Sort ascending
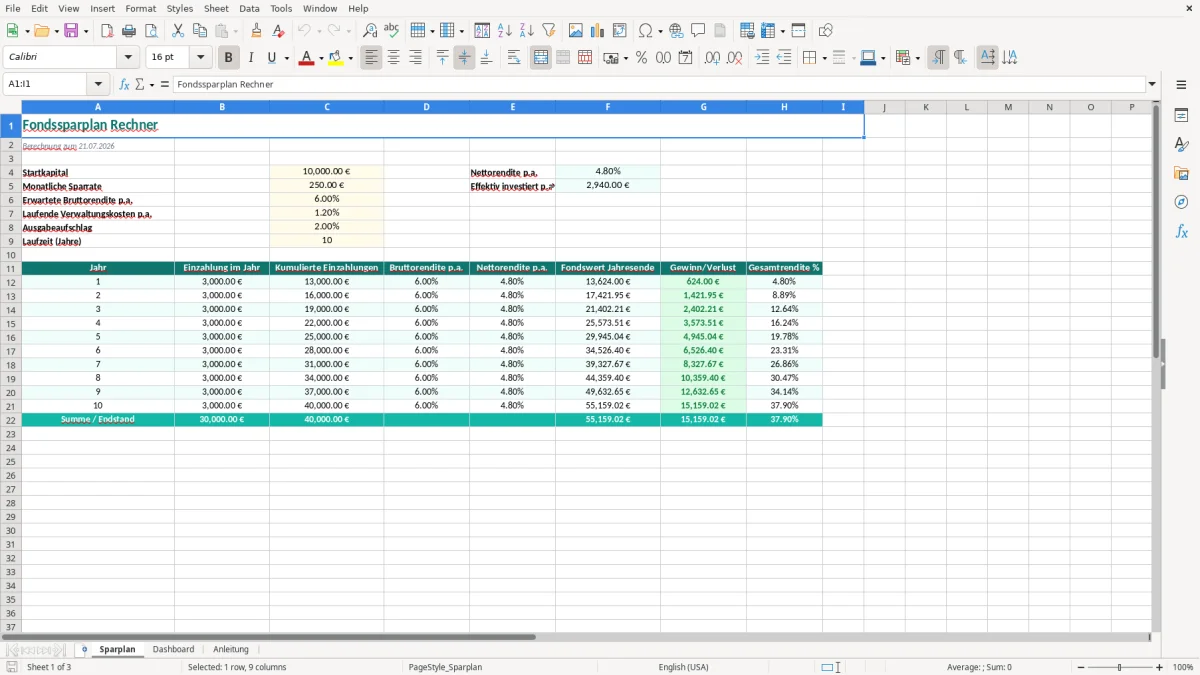 [505, 31]
